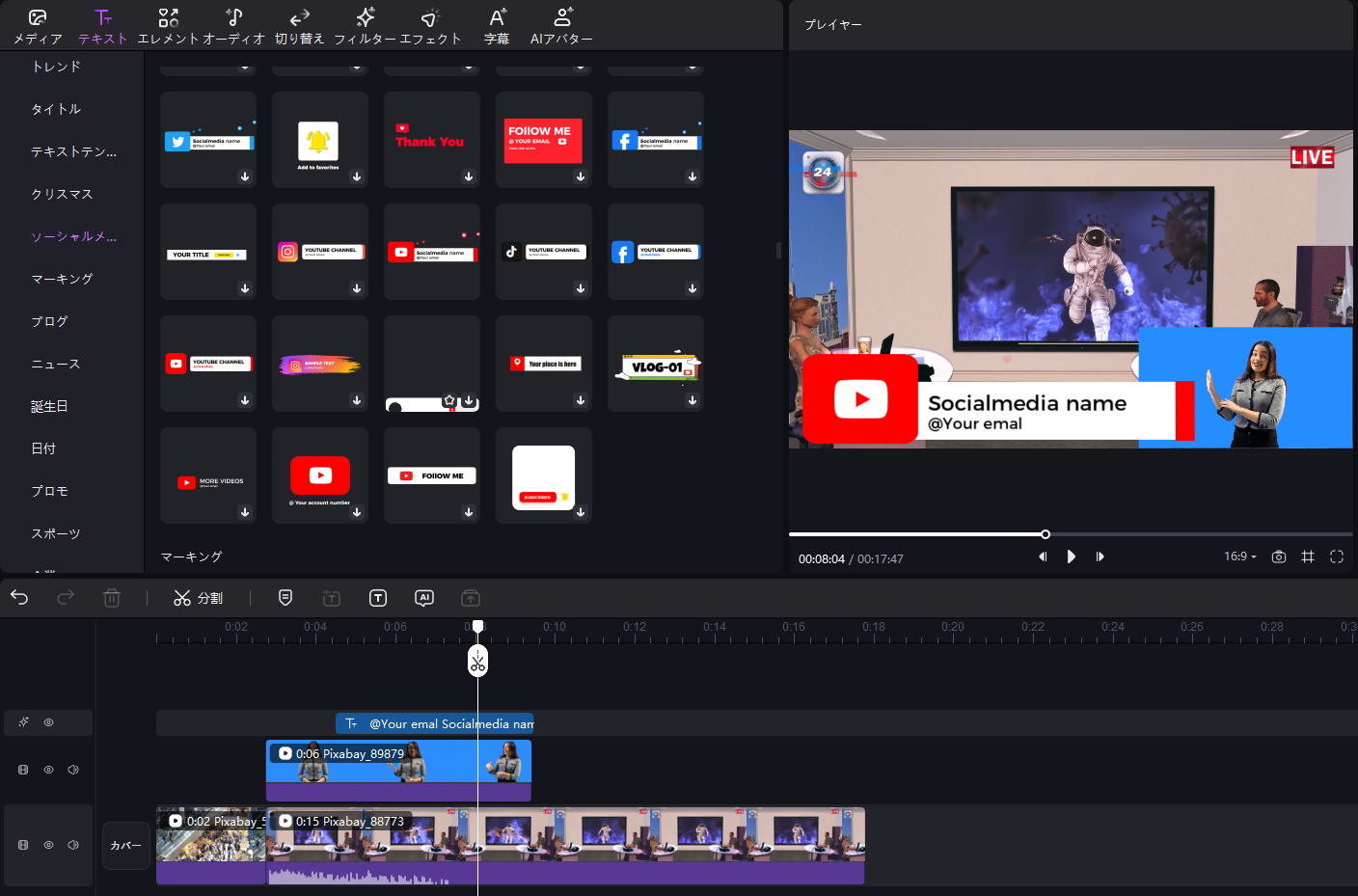Open the AIアバター tab
The width and height of the screenshot is (1358, 896).
pyautogui.click(x=561, y=26)
